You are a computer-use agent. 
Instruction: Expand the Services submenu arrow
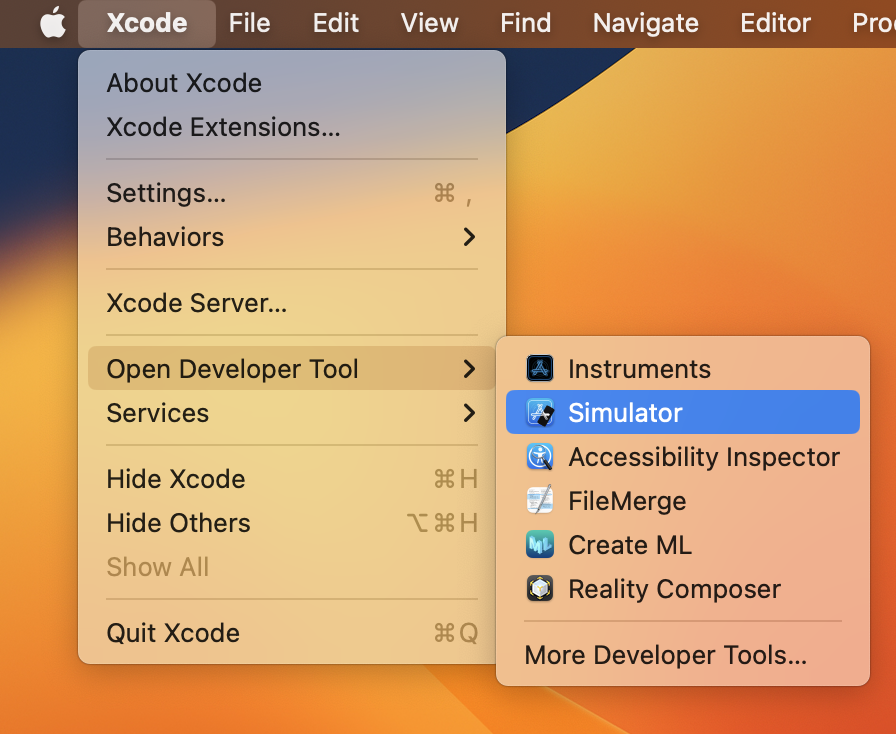click(469, 413)
